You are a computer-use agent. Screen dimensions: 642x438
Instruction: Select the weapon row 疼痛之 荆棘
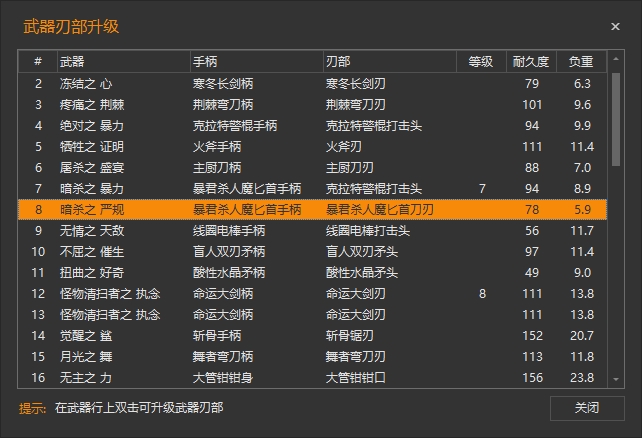pos(312,105)
